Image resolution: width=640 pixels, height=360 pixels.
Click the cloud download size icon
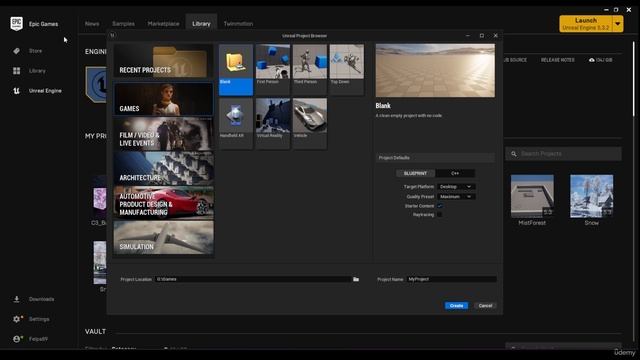592,60
